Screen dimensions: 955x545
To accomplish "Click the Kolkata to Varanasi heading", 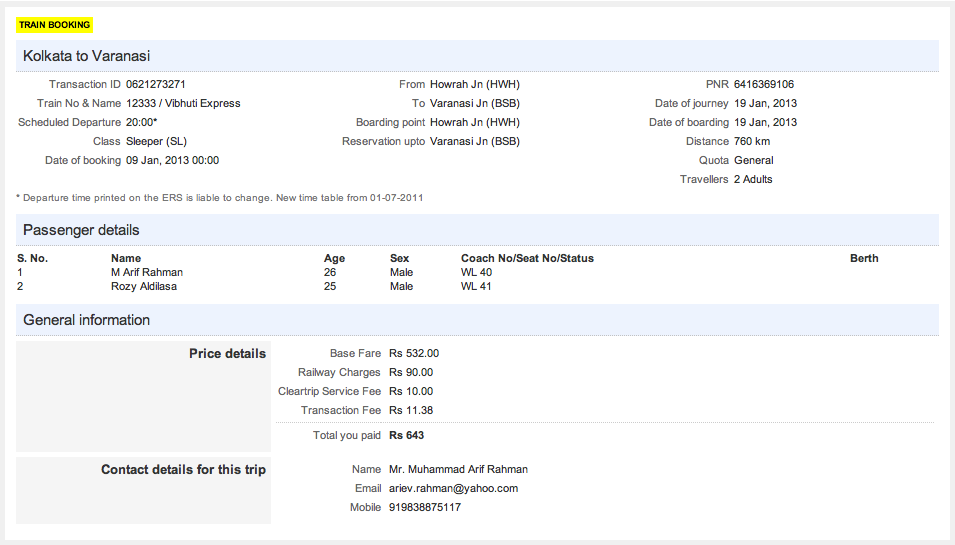I will point(87,56).
